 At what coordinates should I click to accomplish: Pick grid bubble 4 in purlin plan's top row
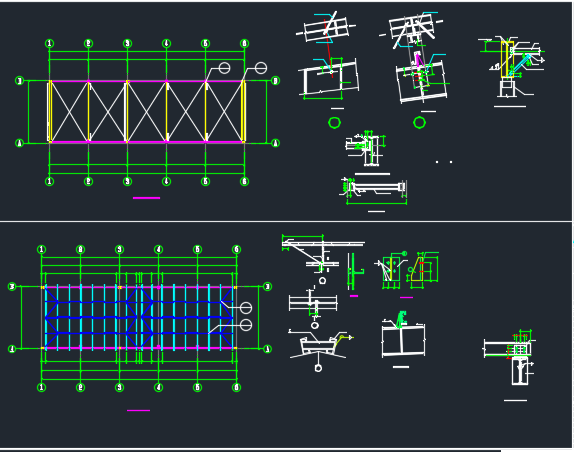pyautogui.click(x=159, y=250)
